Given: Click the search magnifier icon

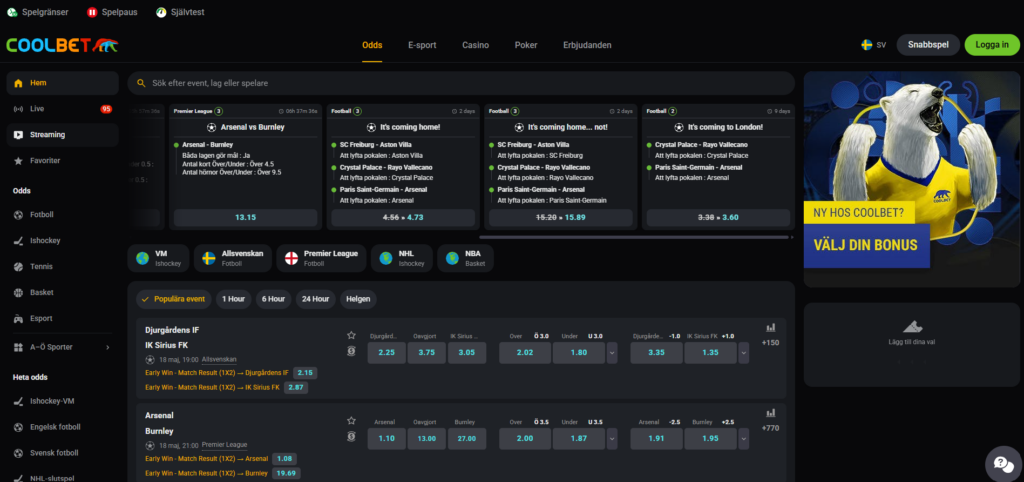Looking at the screenshot, I should (x=141, y=83).
